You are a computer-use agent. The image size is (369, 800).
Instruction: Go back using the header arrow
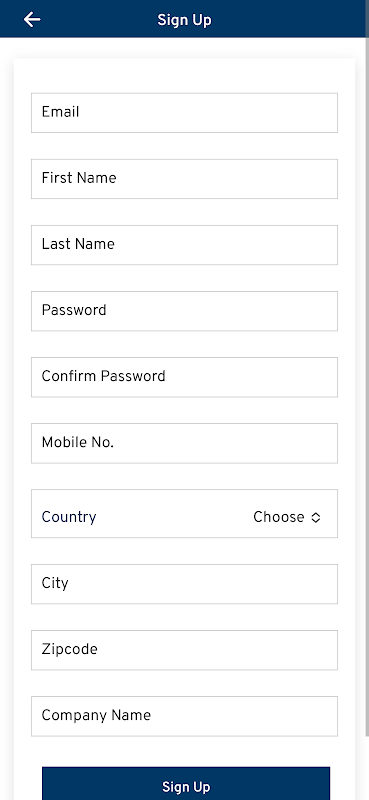click(x=32, y=19)
